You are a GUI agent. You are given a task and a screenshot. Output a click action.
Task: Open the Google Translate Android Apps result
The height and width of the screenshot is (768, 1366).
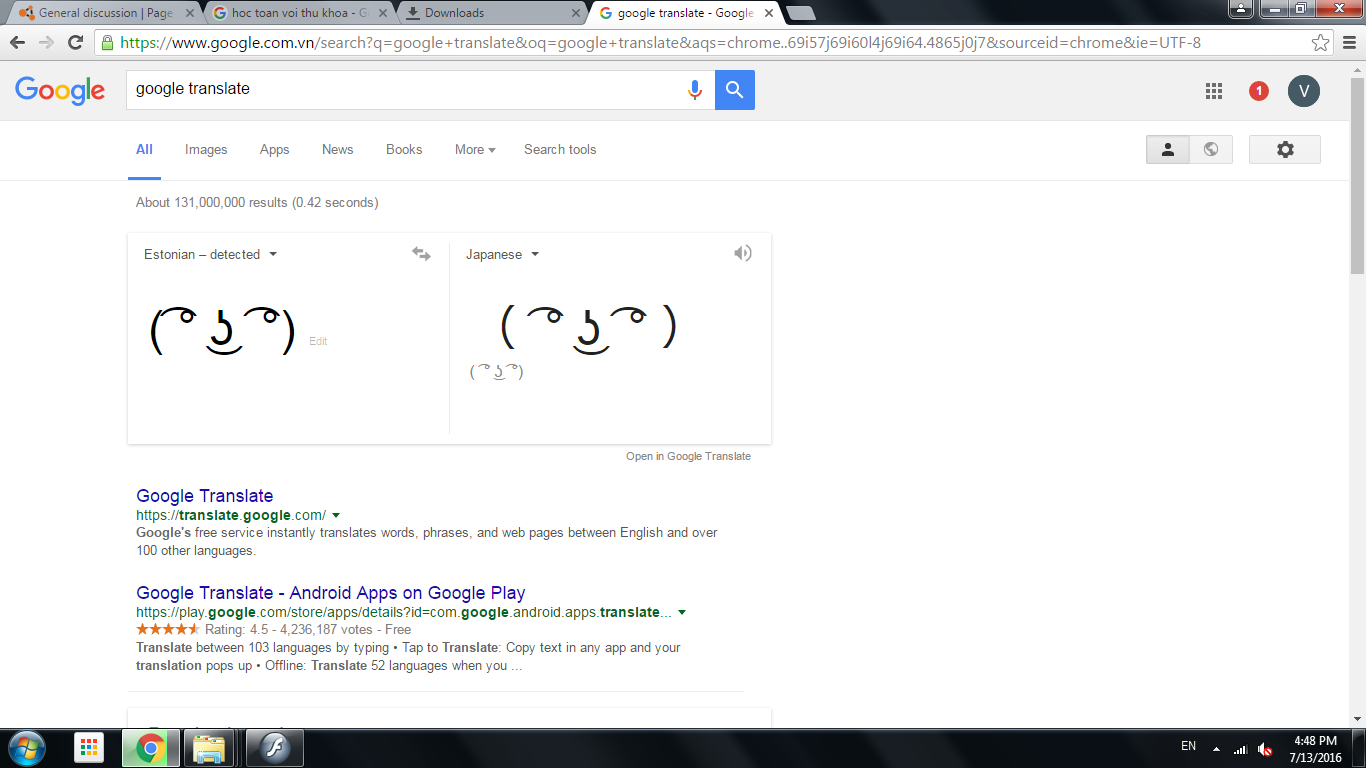point(330,593)
